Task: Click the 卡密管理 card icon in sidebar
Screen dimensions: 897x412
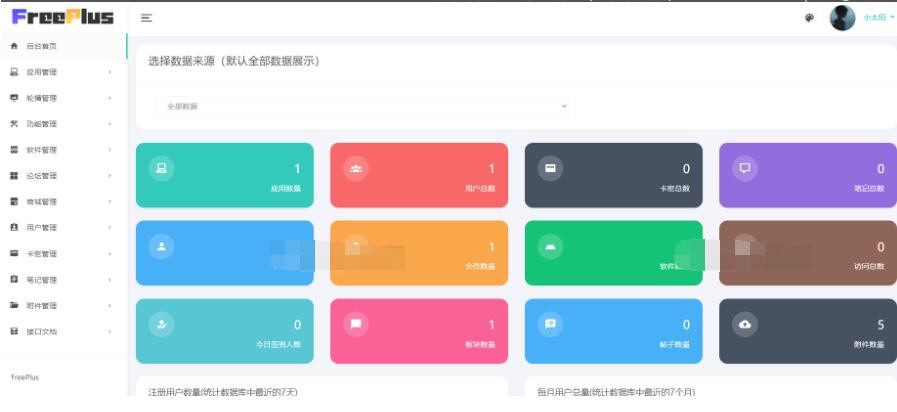Action: pos(14,253)
